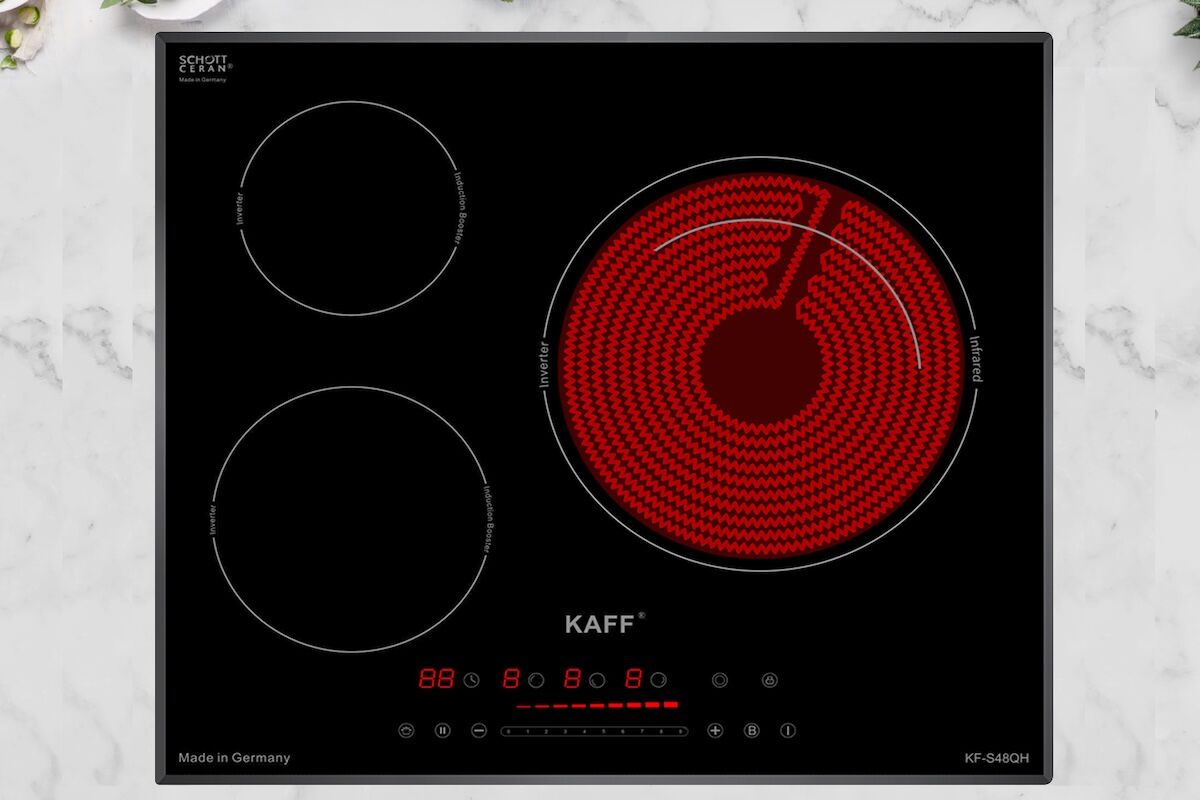Click the SCHOTT CERAN logo
1200x800 pixels.
click(205, 67)
